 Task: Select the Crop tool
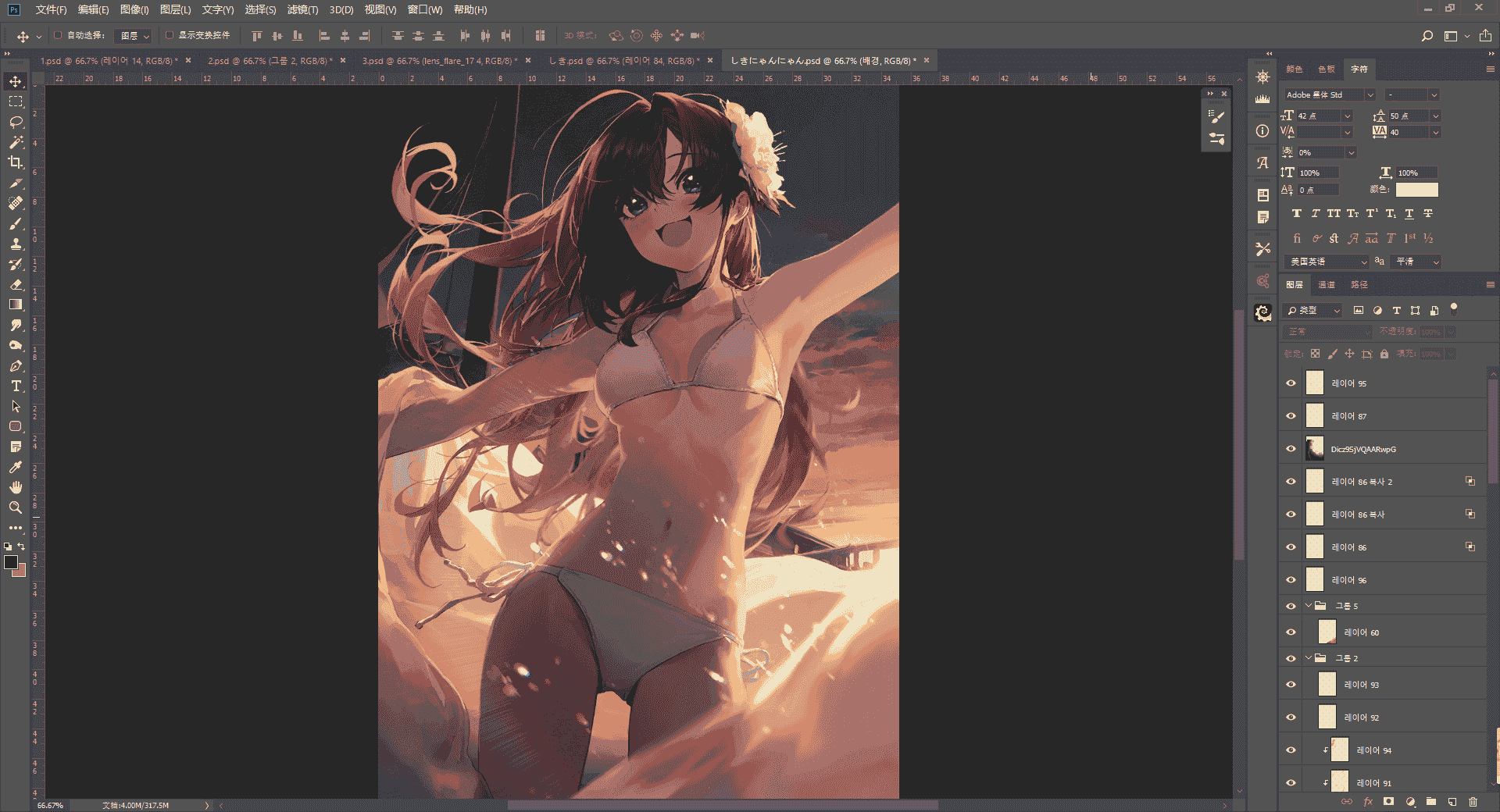tap(16, 162)
